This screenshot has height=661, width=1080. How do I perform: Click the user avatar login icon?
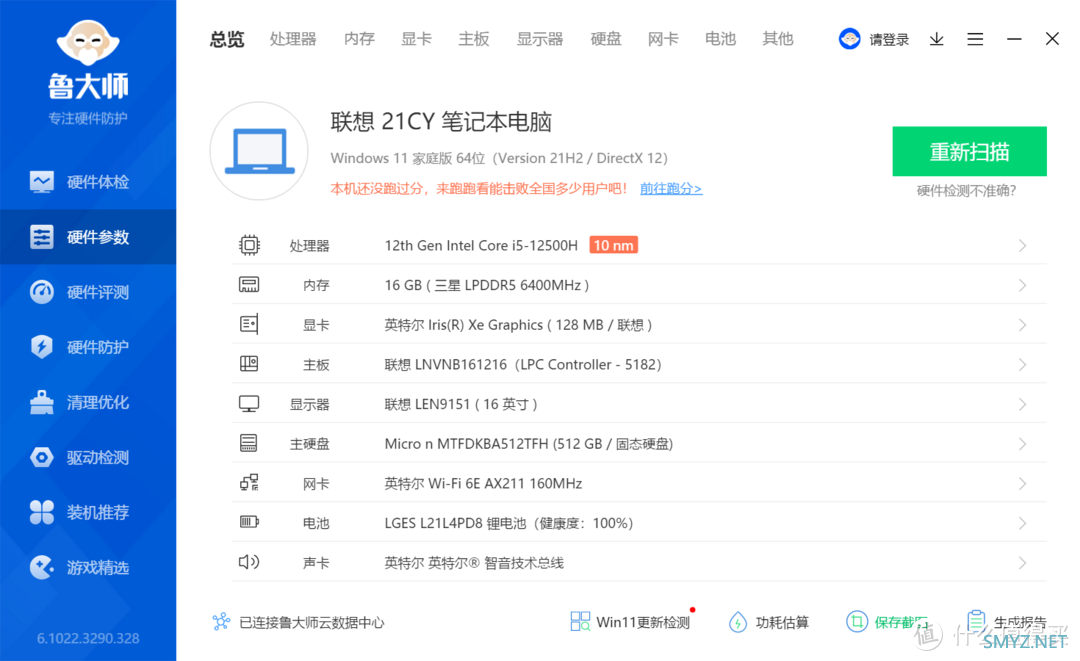click(x=849, y=39)
